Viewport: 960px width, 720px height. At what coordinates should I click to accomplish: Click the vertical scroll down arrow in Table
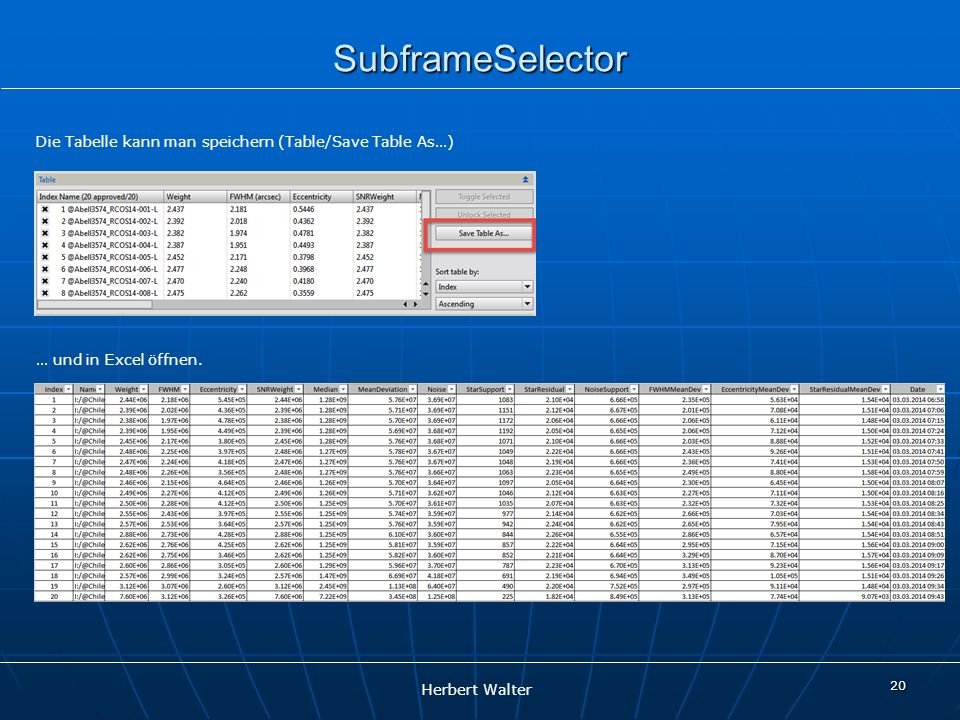pos(426,294)
